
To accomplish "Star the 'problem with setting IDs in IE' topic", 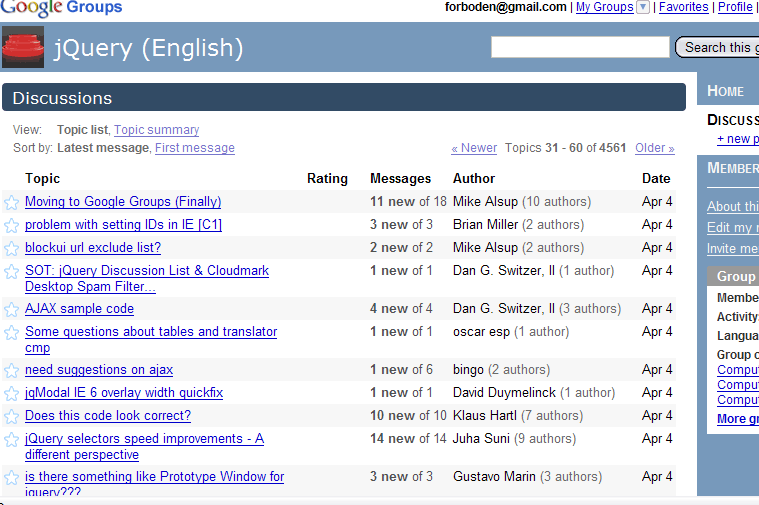I will (11, 226).
